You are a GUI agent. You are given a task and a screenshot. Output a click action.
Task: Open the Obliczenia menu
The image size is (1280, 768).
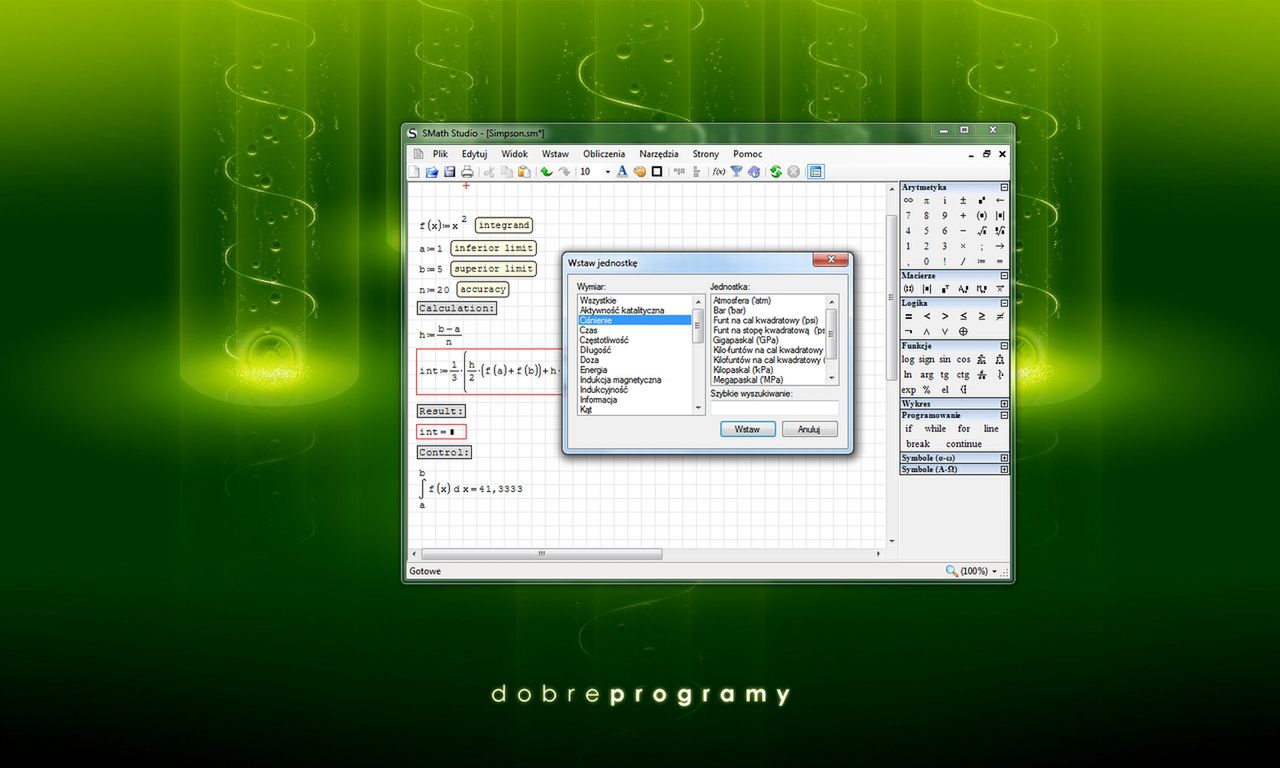click(604, 154)
